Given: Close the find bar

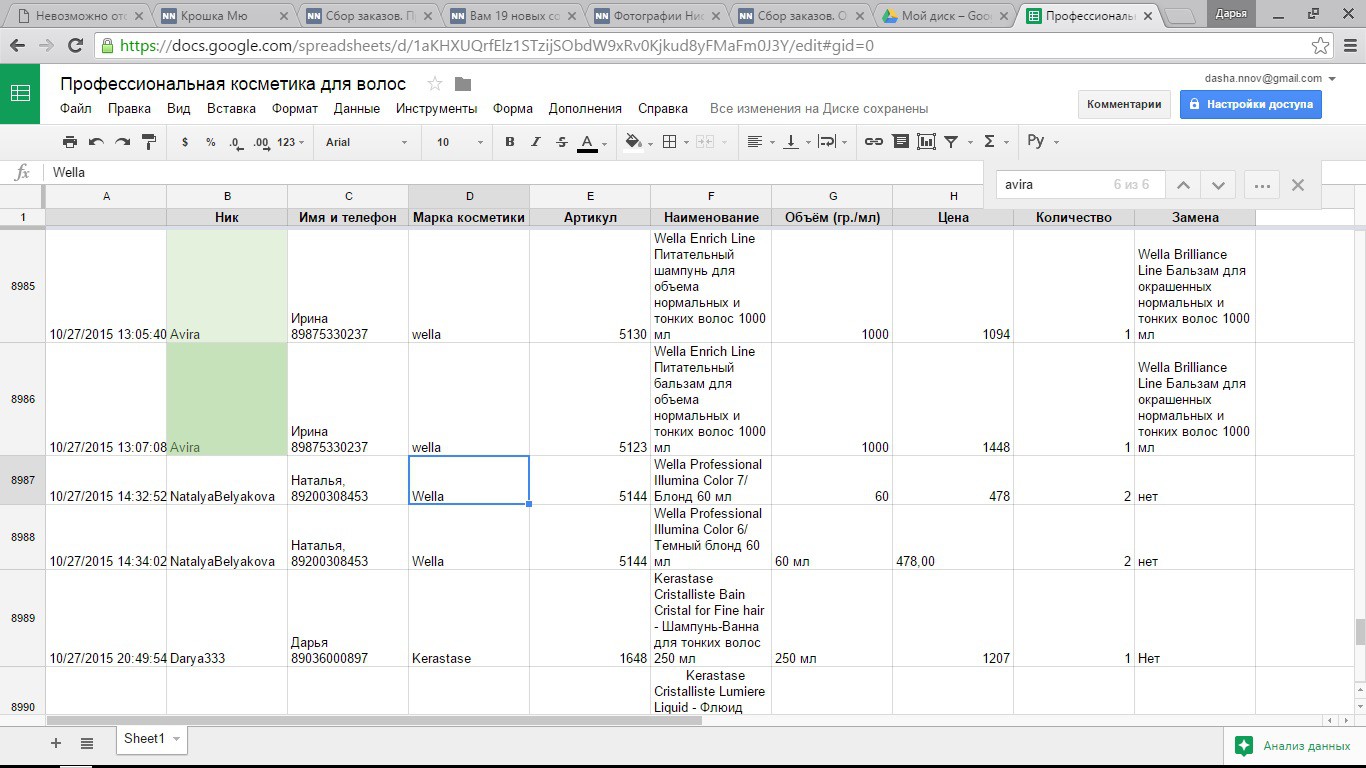Looking at the screenshot, I should 1298,185.
